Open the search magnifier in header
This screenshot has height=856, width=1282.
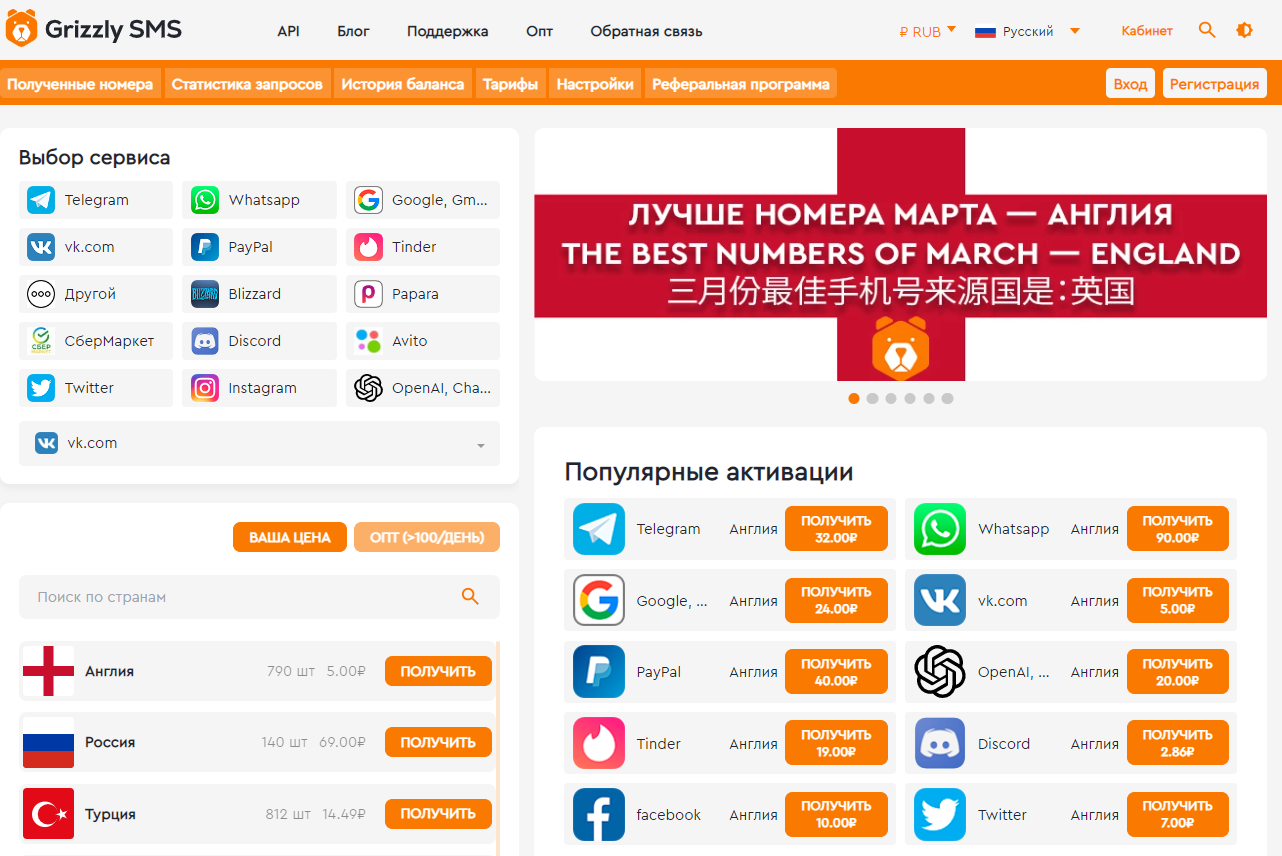[1207, 30]
